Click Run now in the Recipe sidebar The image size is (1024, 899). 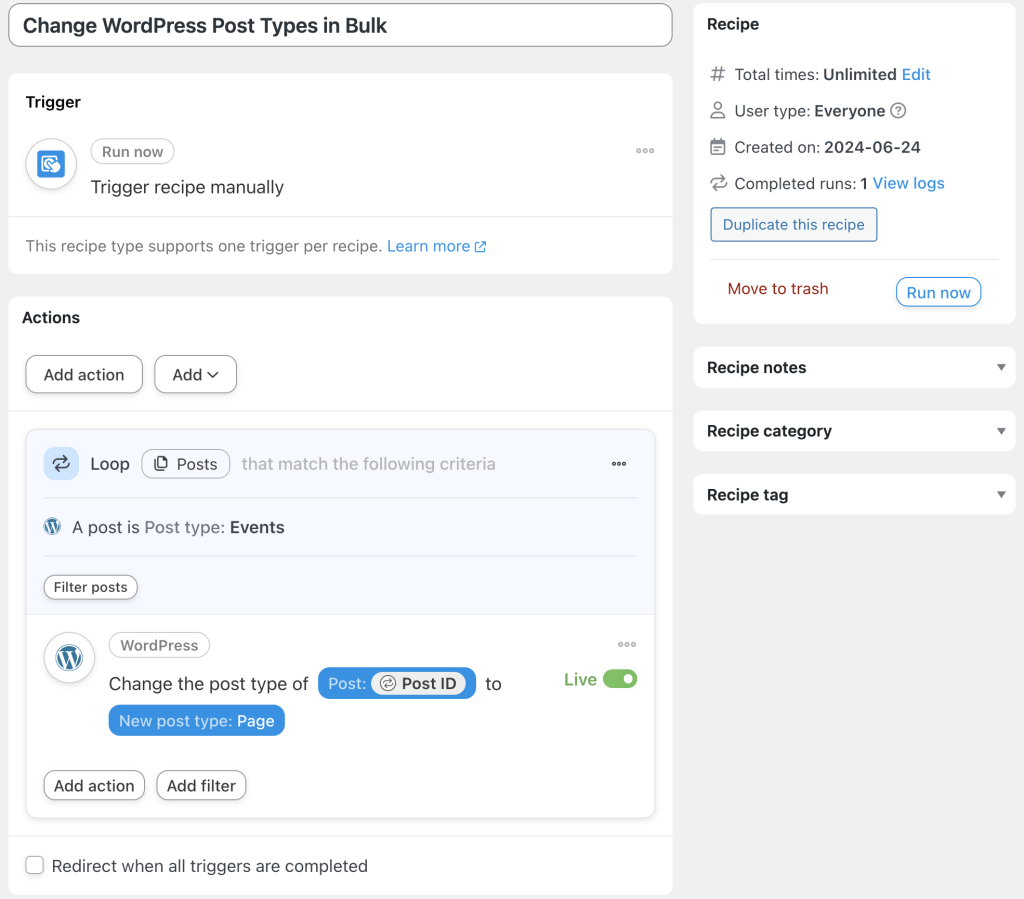pos(938,292)
